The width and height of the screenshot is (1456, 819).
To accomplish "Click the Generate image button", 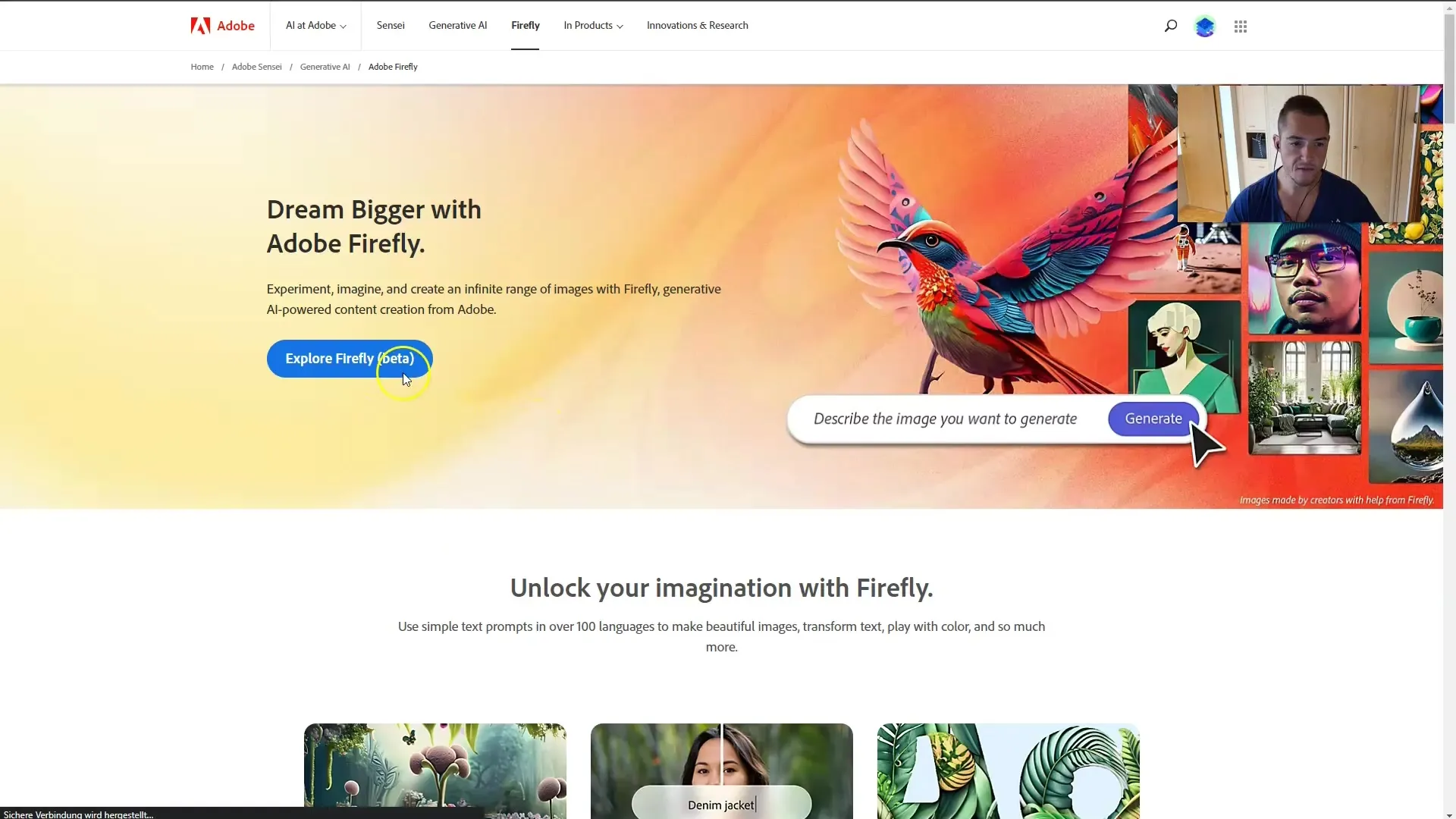I will click(x=1153, y=418).
